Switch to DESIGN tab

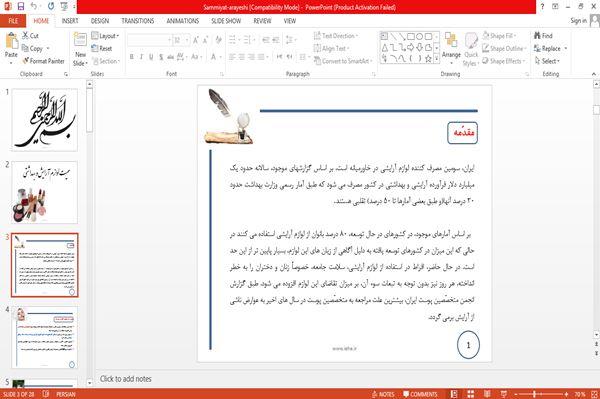(x=99, y=21)
